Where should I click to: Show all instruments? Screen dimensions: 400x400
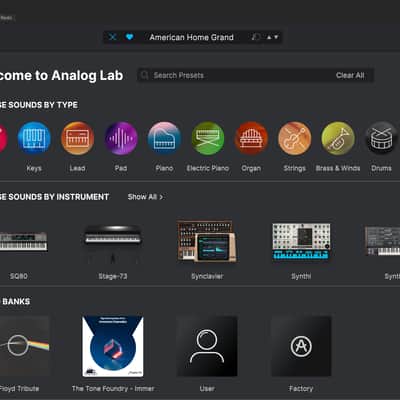[145, 197]
